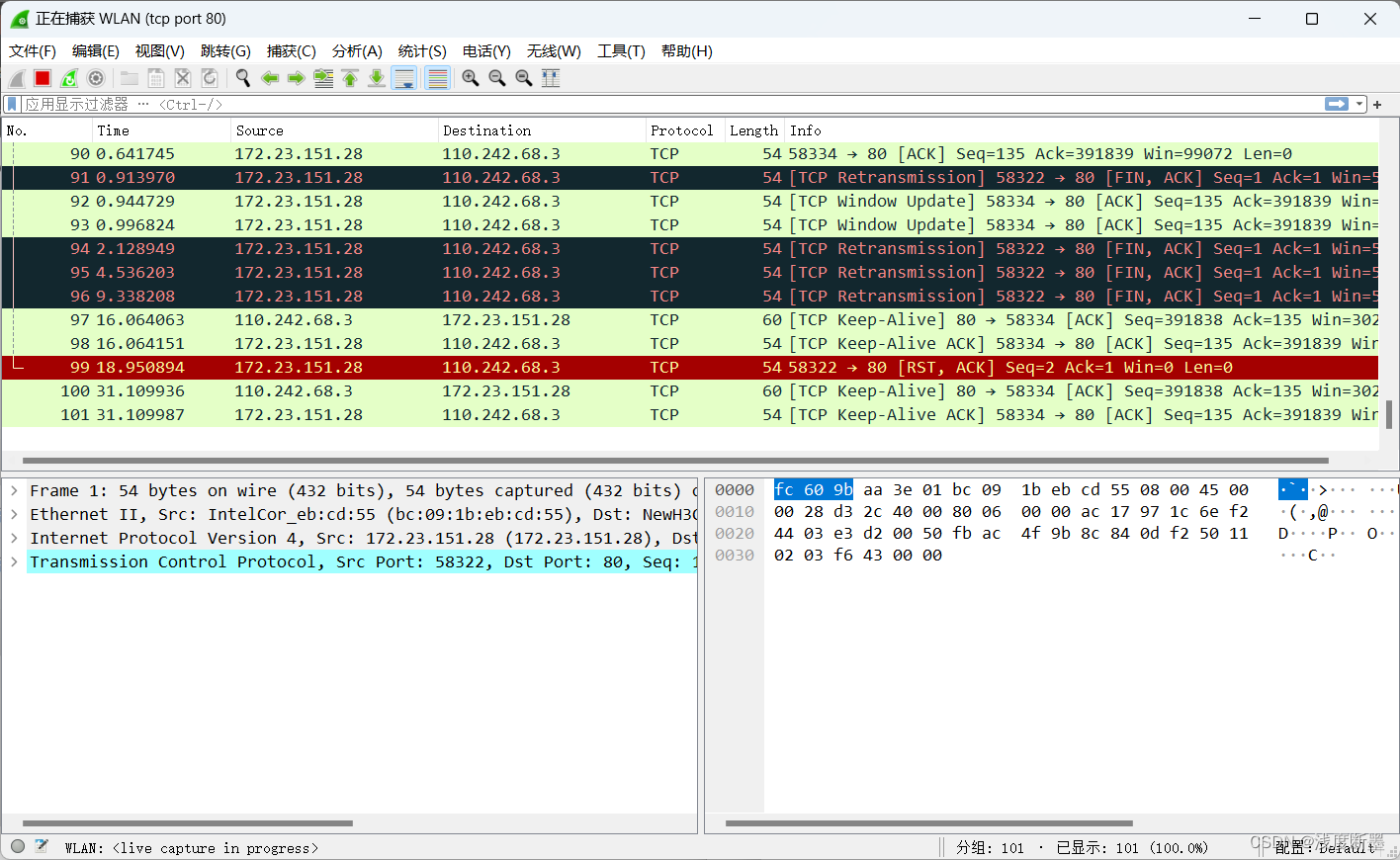This screenshot has height=860, width=1400.
Task: Sort by the Protocol column header
Action: point(684,130)
